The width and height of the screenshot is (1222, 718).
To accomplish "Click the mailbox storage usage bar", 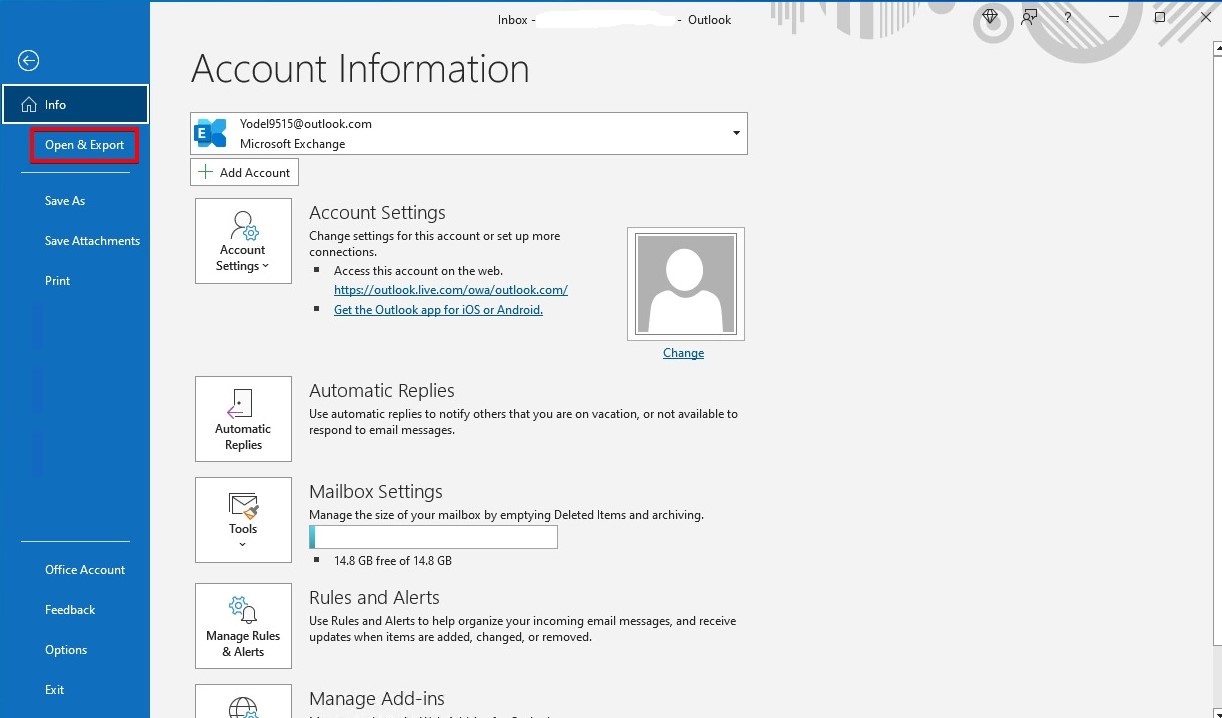I will [x=433, y=537].
